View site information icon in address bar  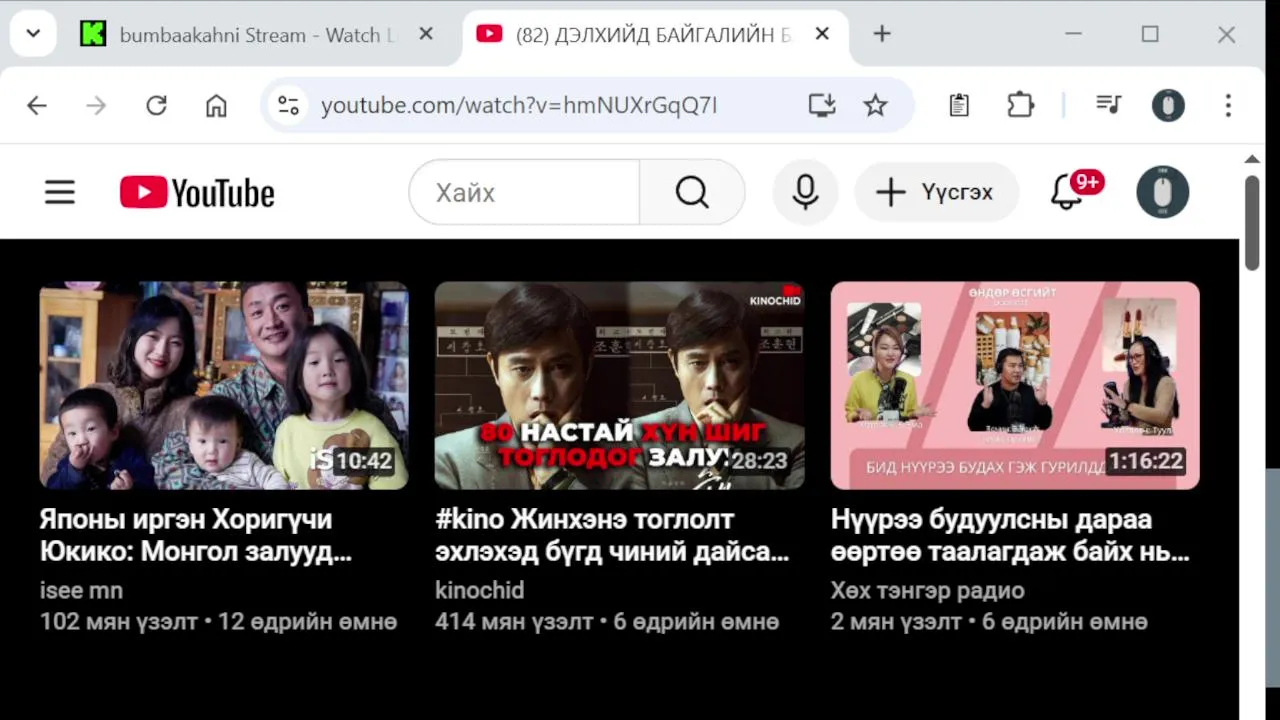point(289,105)
